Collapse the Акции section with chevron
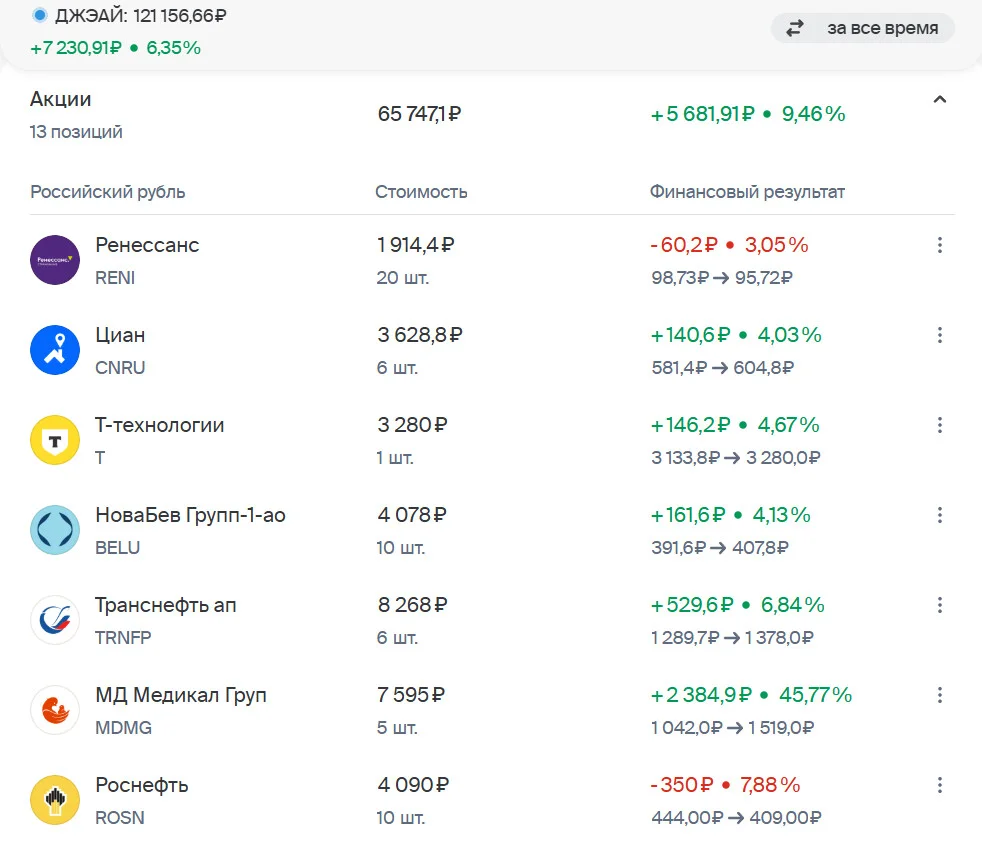This screenshot has width=982, height=842. [x=939, y=100]
